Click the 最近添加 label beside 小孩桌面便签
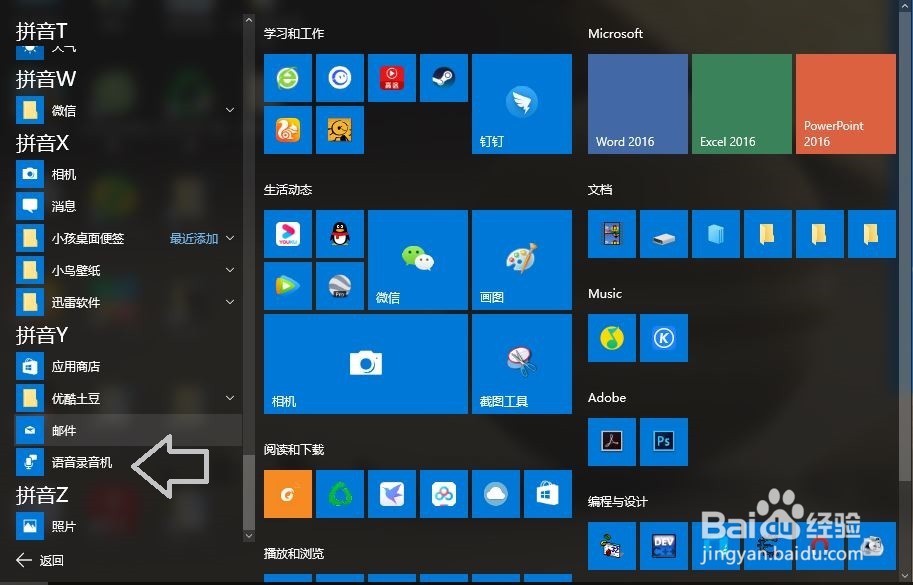 (194, 239)
